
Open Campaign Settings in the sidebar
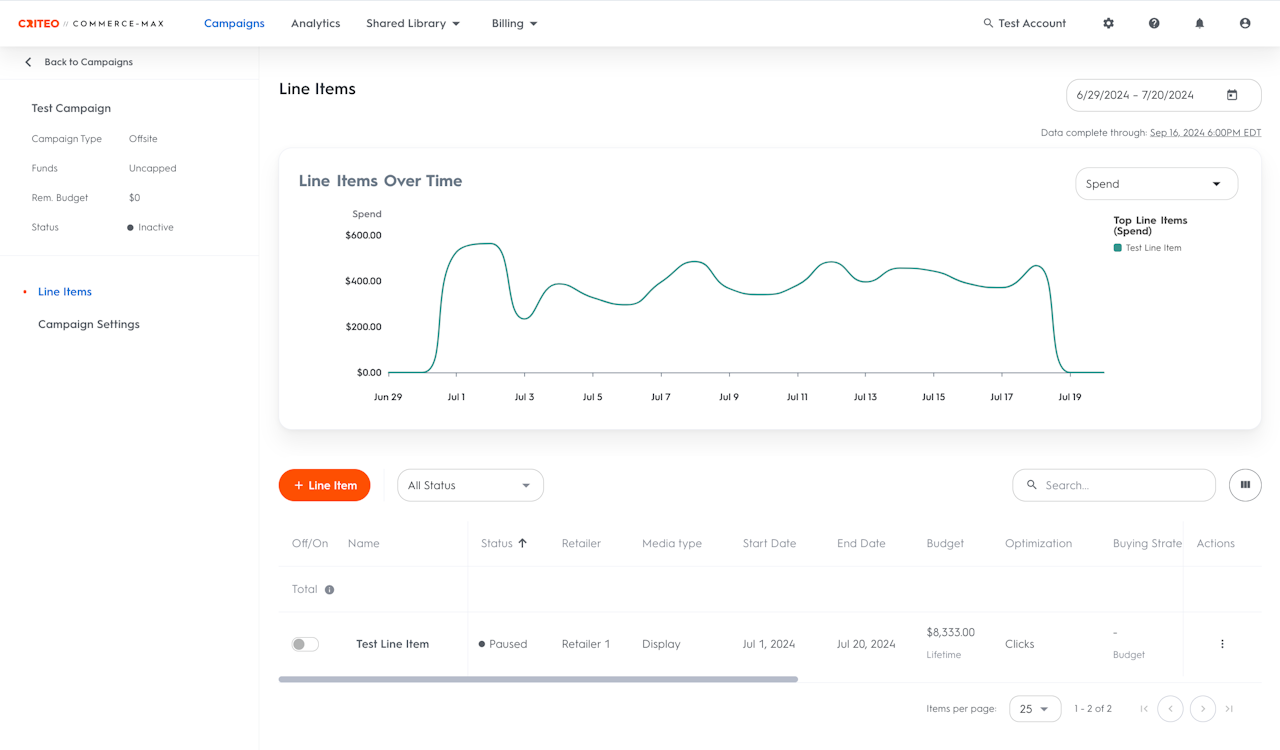click(x=89, y=324)
